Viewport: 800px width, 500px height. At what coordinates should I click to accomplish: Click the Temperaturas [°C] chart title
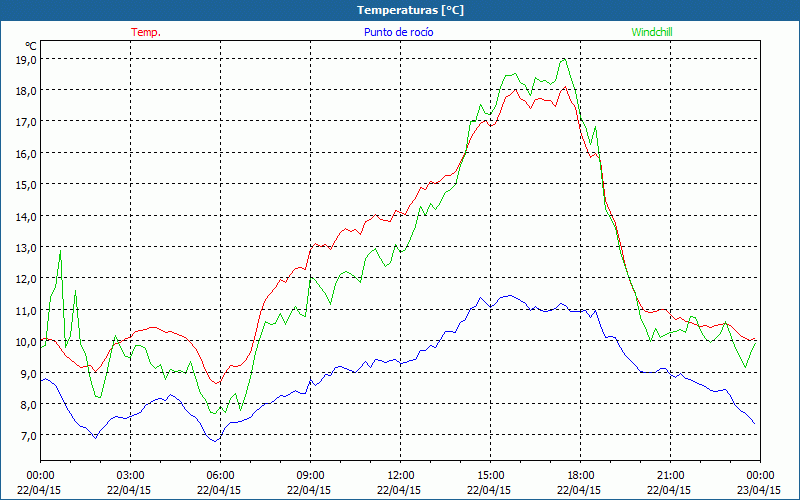410,10
